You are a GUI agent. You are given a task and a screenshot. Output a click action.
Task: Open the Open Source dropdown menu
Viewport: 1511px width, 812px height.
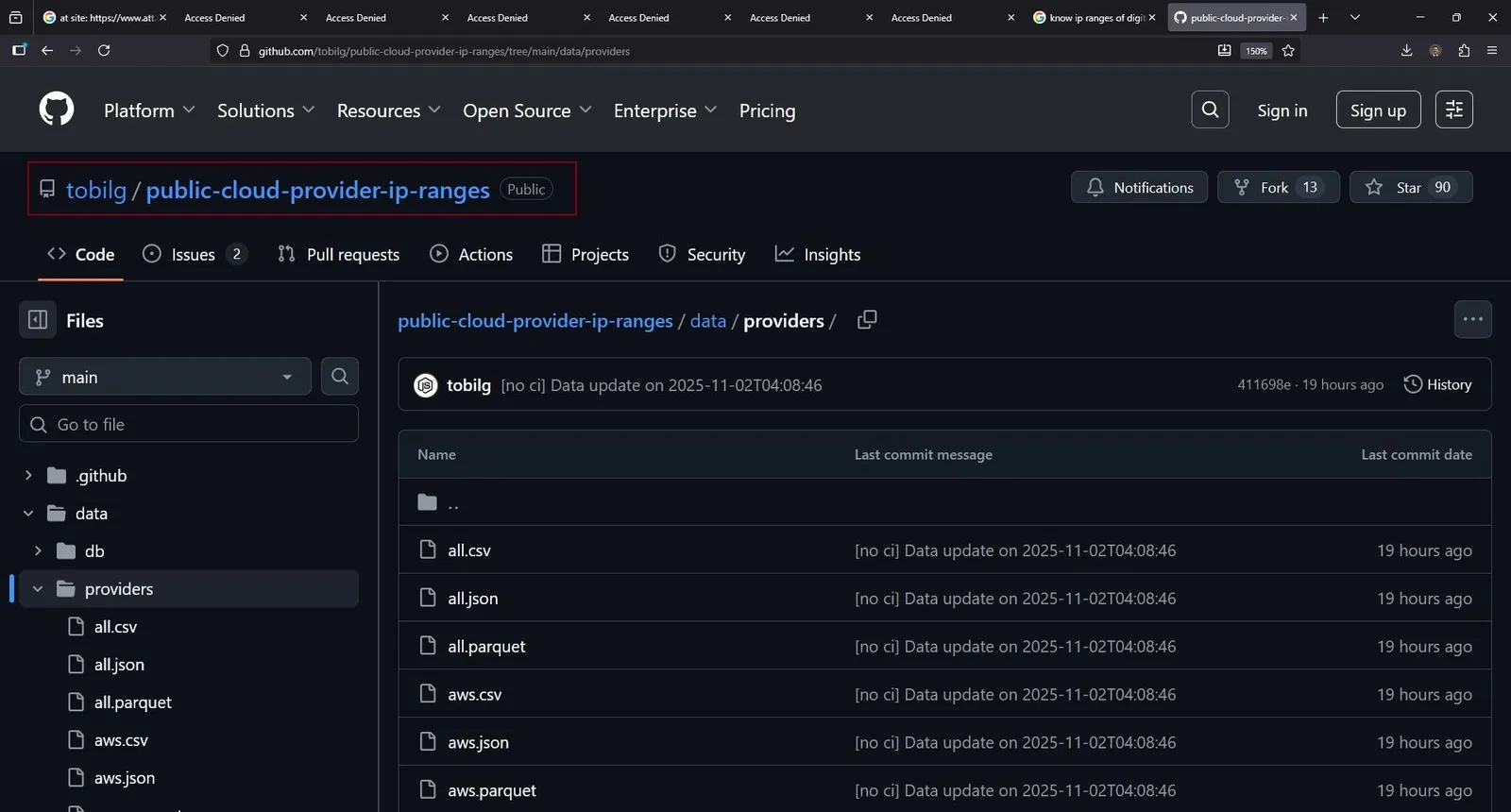(x=527, y=110)
